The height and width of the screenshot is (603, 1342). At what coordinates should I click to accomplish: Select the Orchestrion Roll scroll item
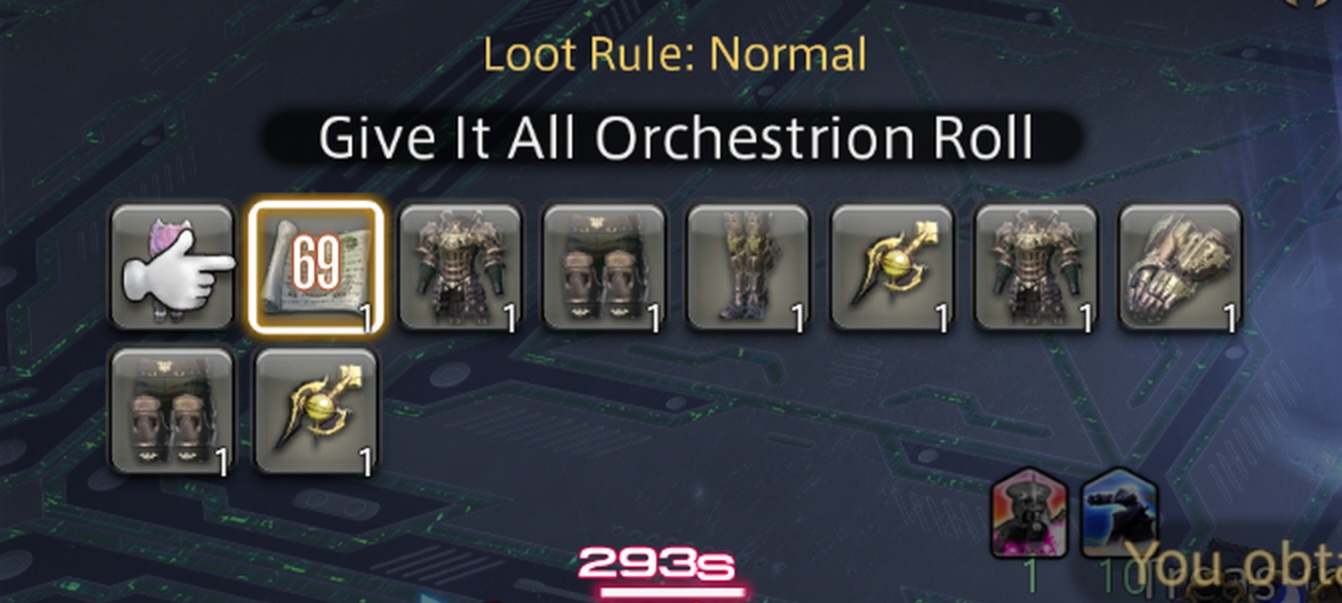tap(315, 266)
